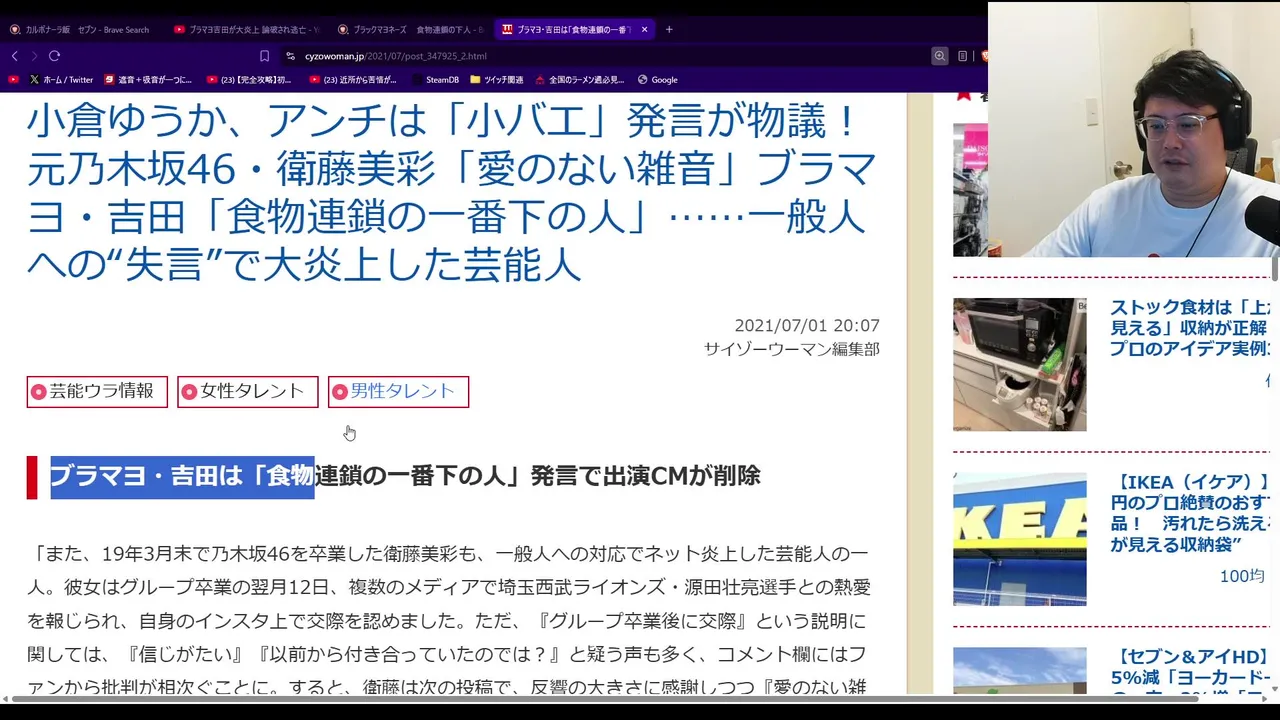Open the ストック食材は収納が正解 sidebar headline
Image resolution: width=1280 pixels, height=720 pixels.
click(x=1190, y=328)
